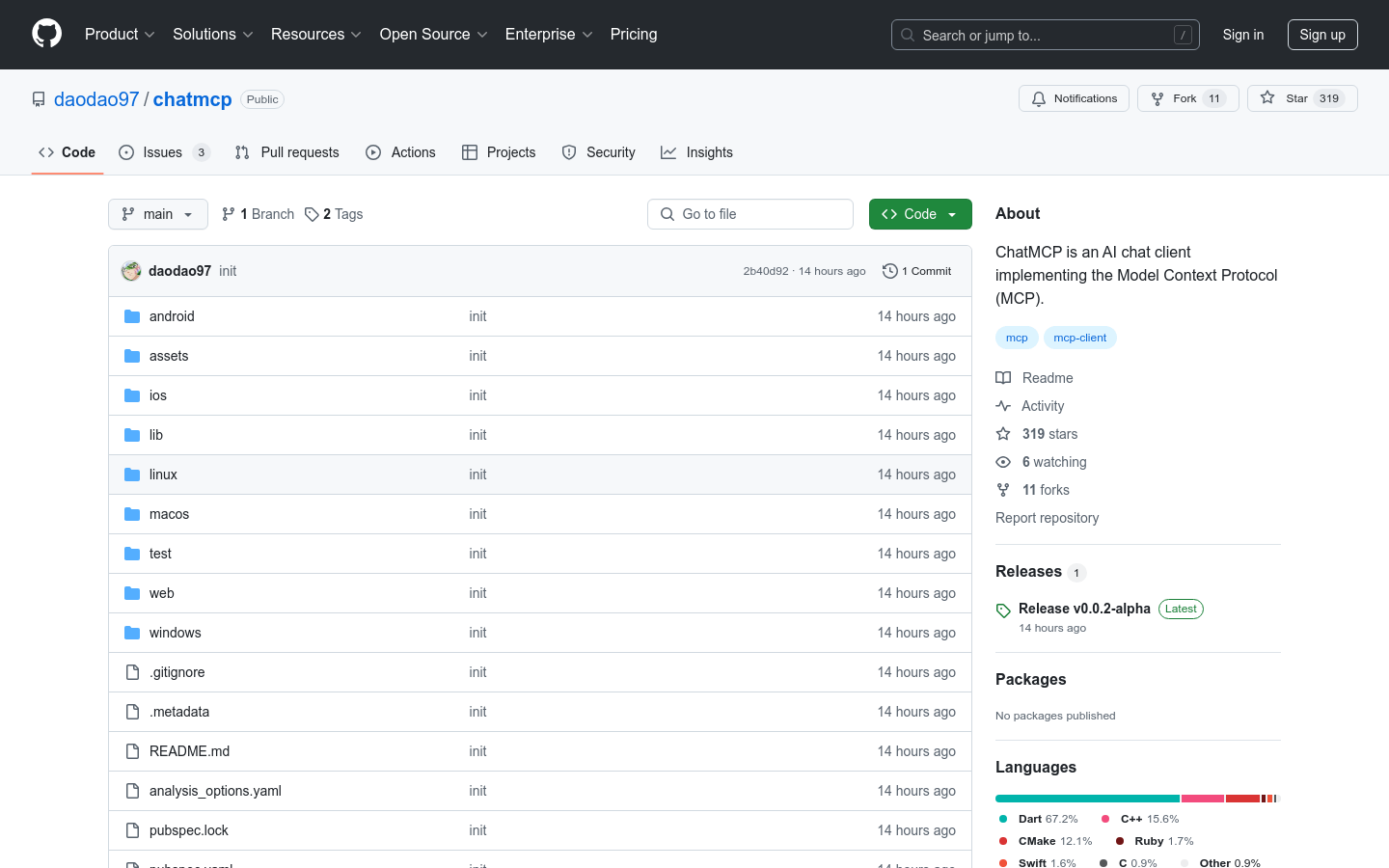Switch to the Security tab
The image size is (1389, 868).
[x=599, y=152]
